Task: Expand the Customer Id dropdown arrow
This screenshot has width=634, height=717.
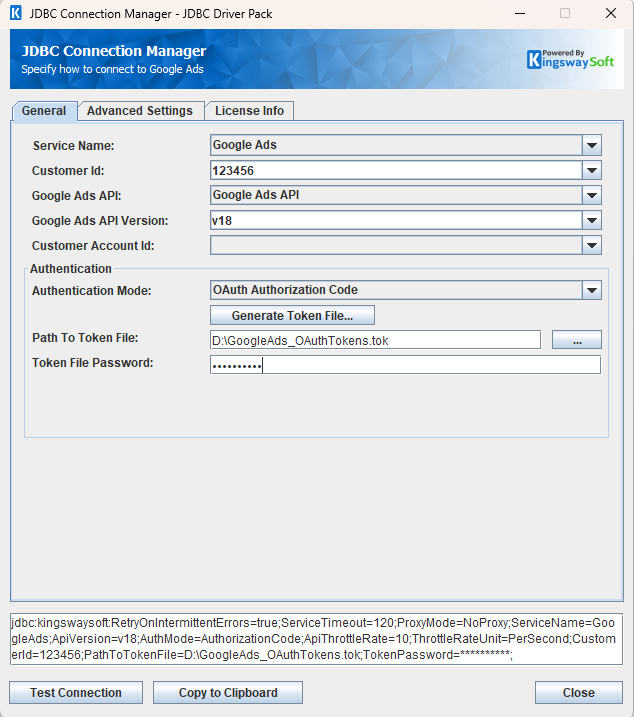Action: (x=591, y=171)
